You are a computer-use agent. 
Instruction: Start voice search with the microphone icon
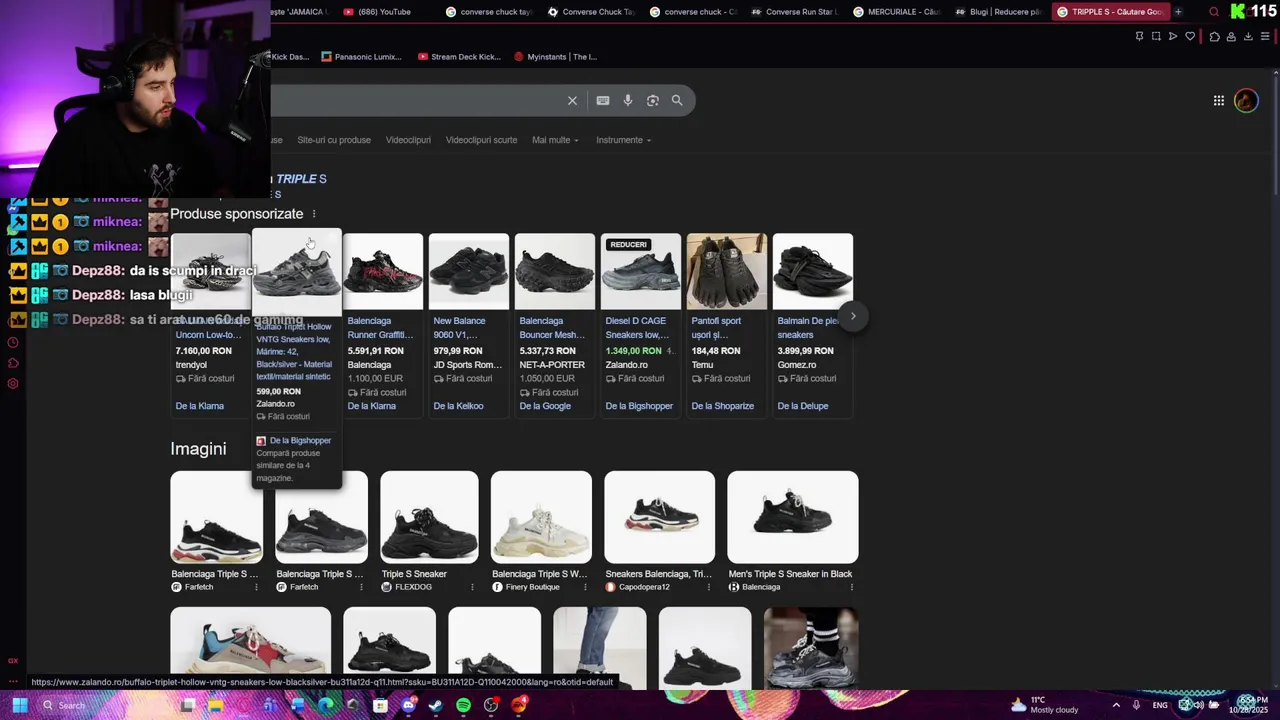[x=628, y=100]
